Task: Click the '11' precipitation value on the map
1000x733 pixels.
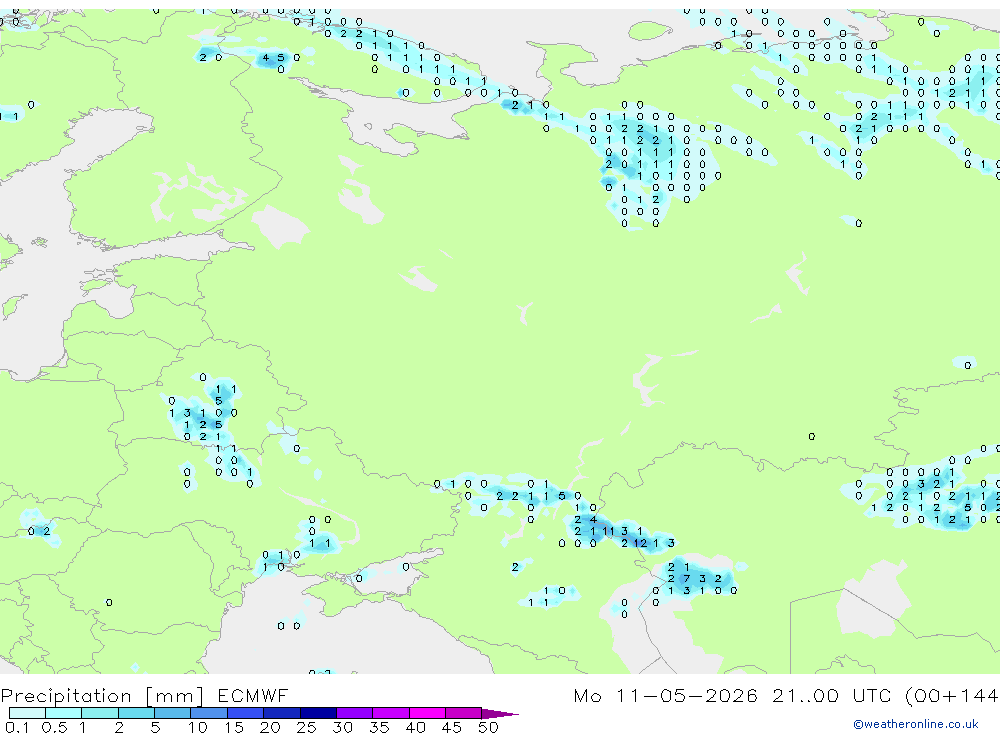Action: click(608, 531)
